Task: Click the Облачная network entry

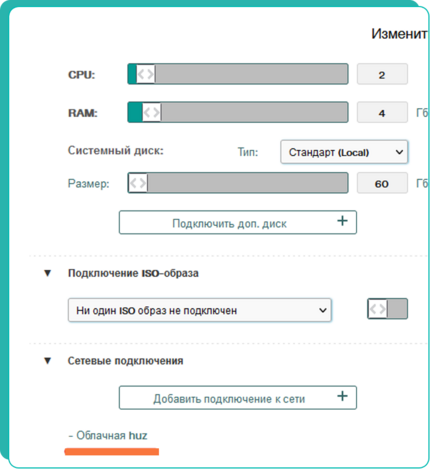Action: (108, 435)
